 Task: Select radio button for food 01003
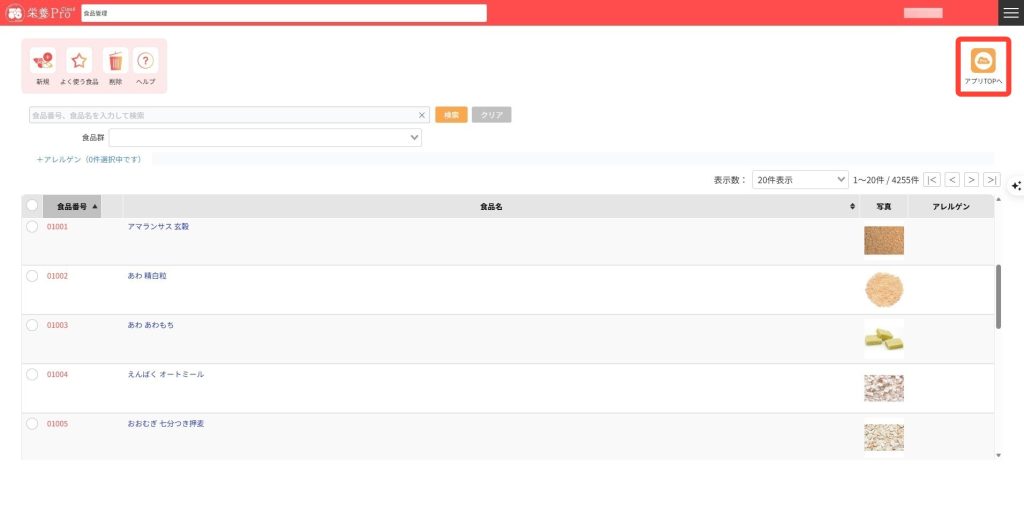coord(32,325)
